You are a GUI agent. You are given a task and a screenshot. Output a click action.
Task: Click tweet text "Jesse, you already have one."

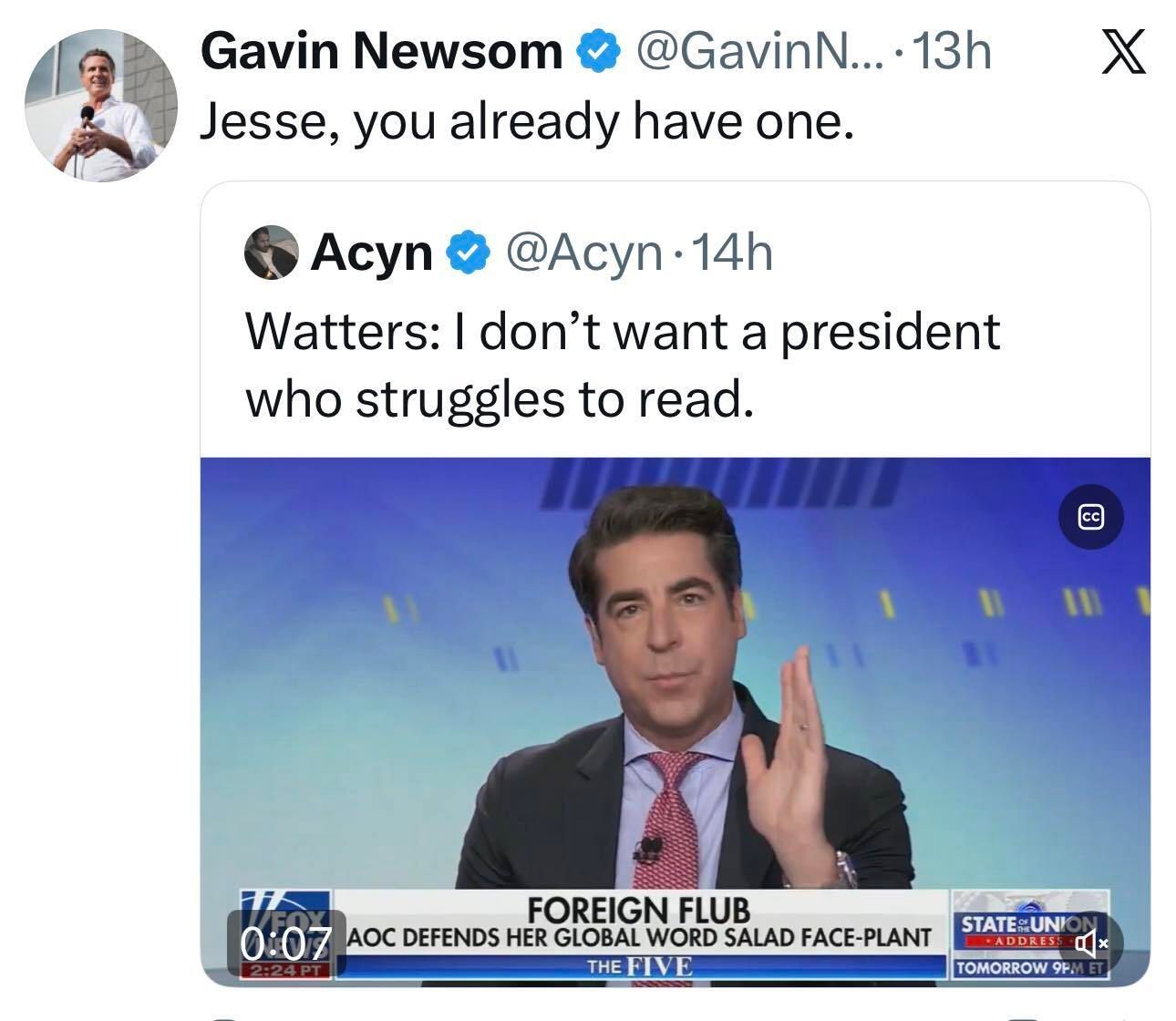527,121
